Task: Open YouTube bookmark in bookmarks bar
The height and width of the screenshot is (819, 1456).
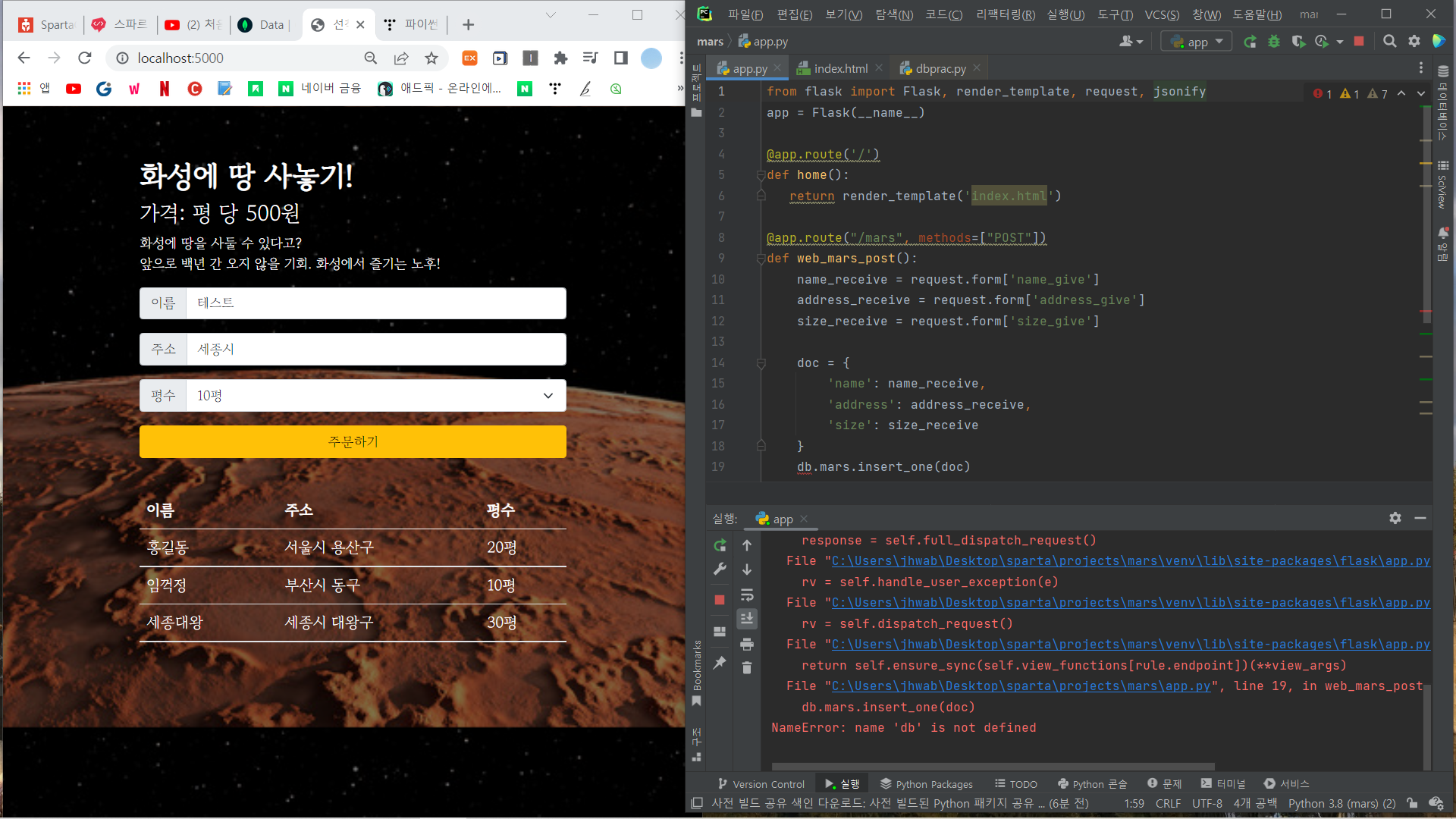Action: coord(74,89)
